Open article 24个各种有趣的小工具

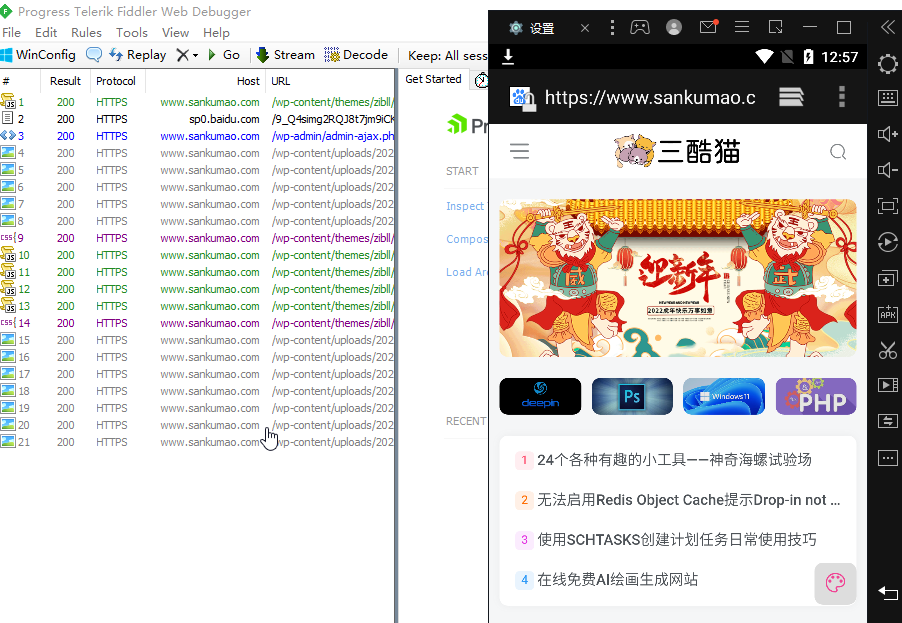coord(674,460)
